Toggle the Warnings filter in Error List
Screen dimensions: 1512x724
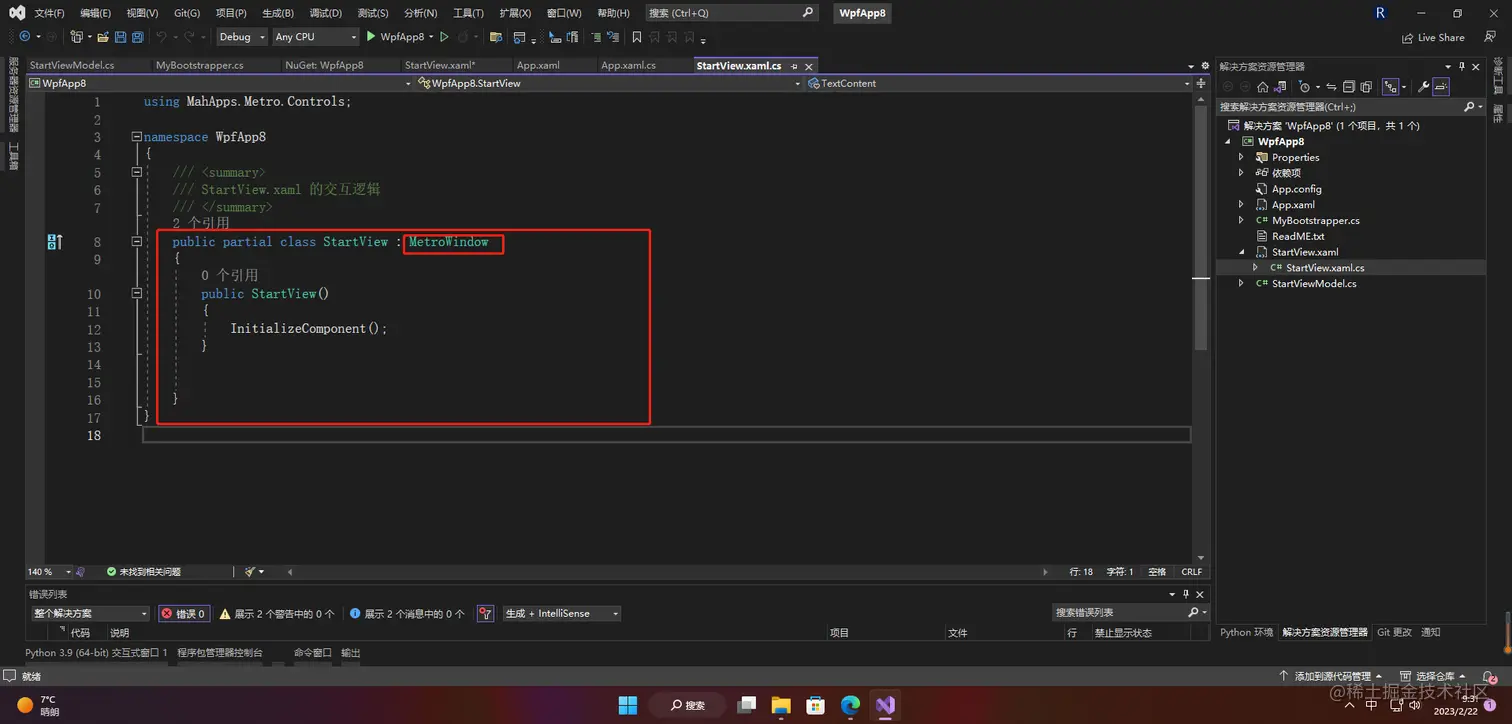[x=277, y=614]
